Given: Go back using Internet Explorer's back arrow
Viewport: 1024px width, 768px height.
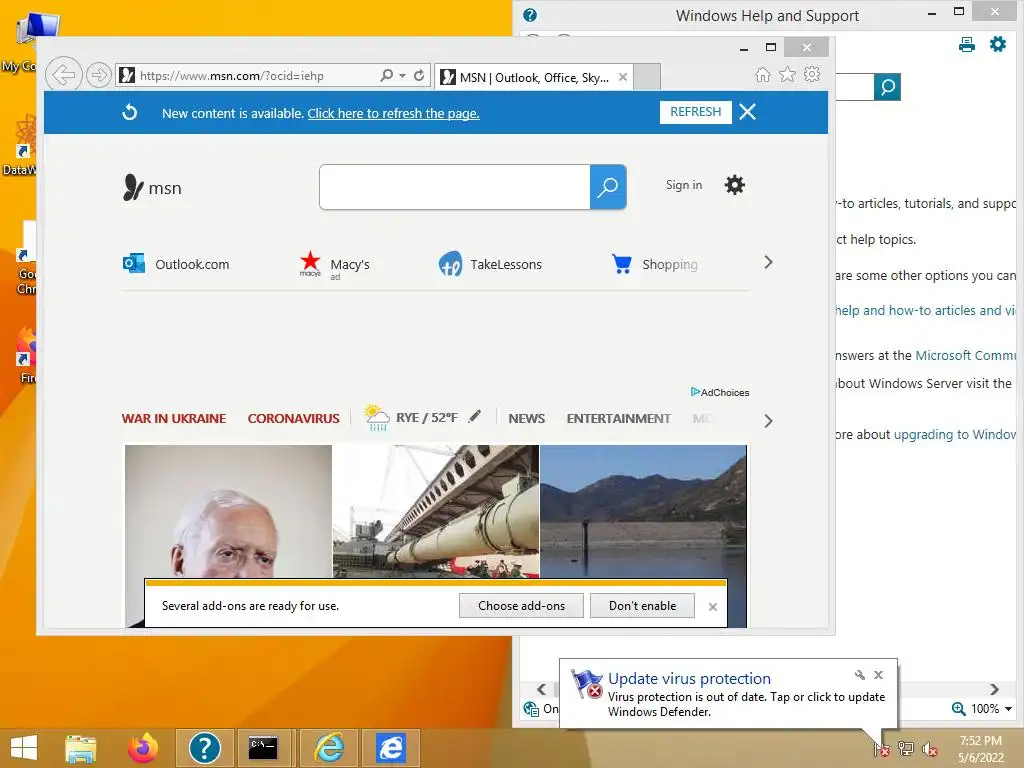Looking at the screenshot, I should click(x=63, y=75).
